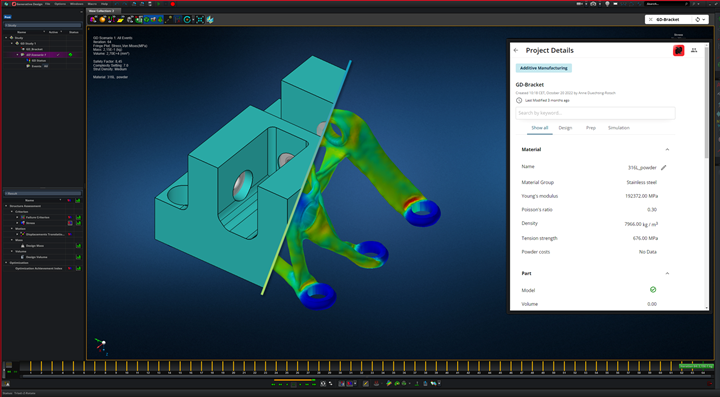This screenshot has height=397, width=720.
Task: Click the circular C rotate-center icon in view toolbar
Action: click(187, 19)
